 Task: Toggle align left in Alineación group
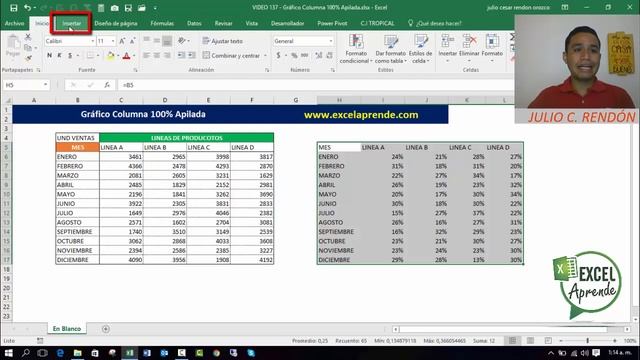tap(147, 55)
